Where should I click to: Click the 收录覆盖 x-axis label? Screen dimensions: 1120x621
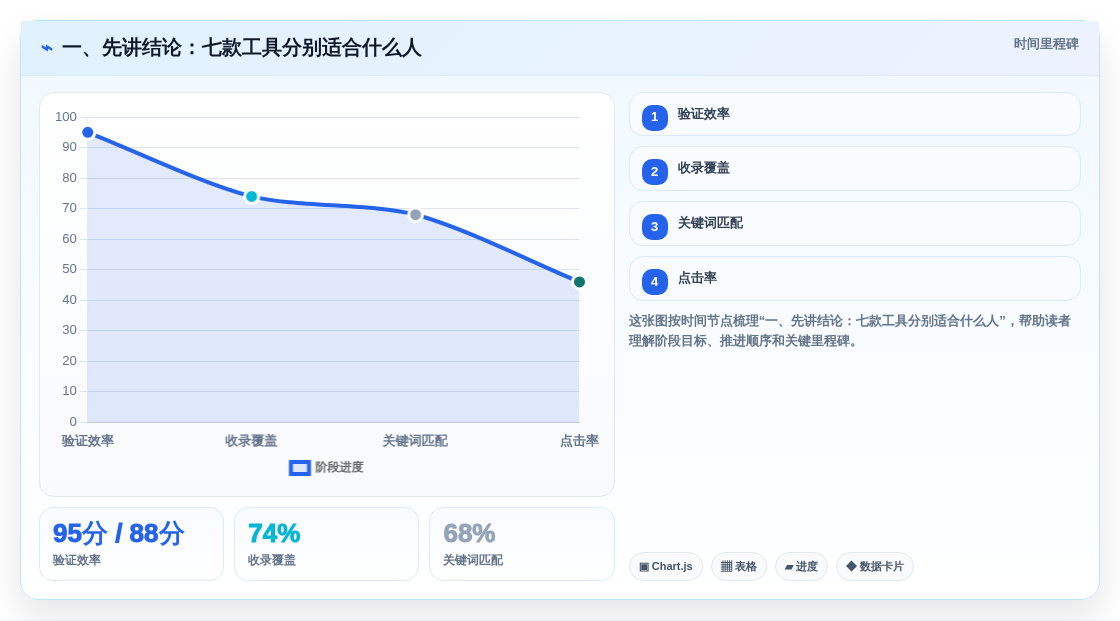point(251,441)
